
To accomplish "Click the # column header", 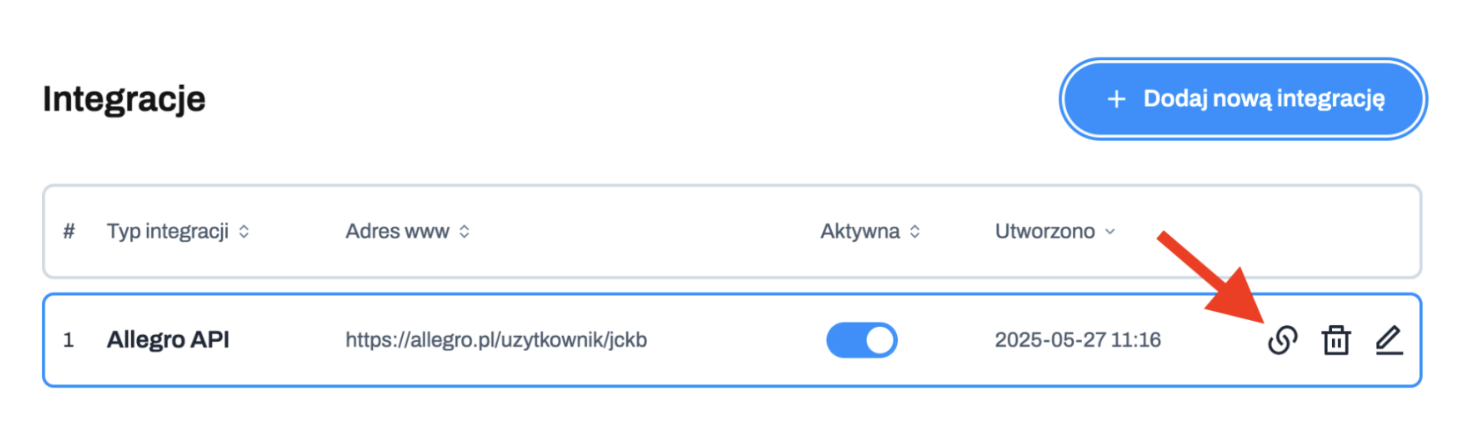I will click(69, 232).
